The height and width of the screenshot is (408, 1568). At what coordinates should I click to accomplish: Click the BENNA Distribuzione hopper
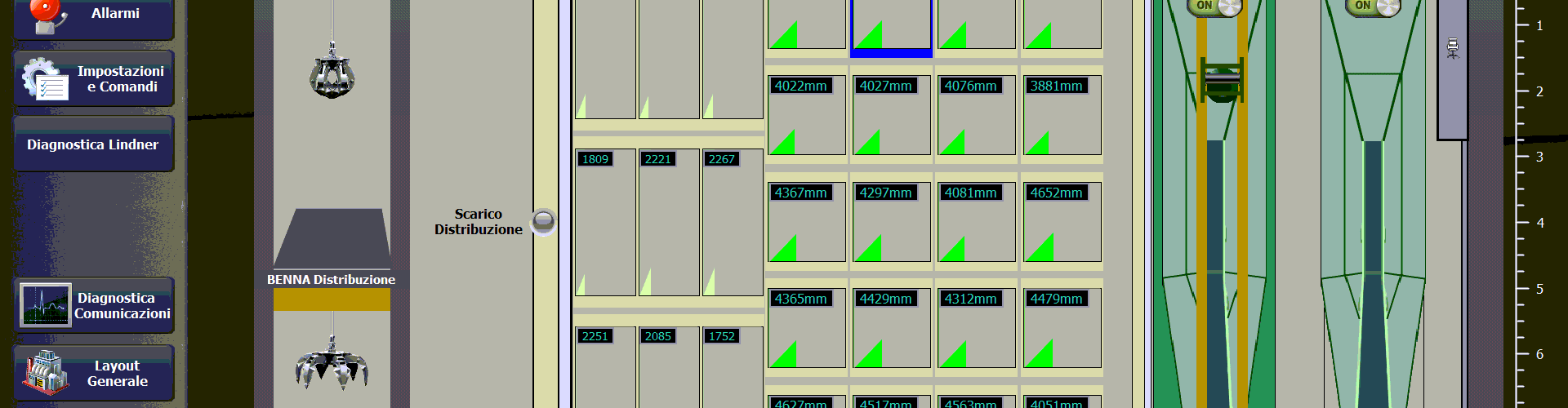click(x=332, y=238)
